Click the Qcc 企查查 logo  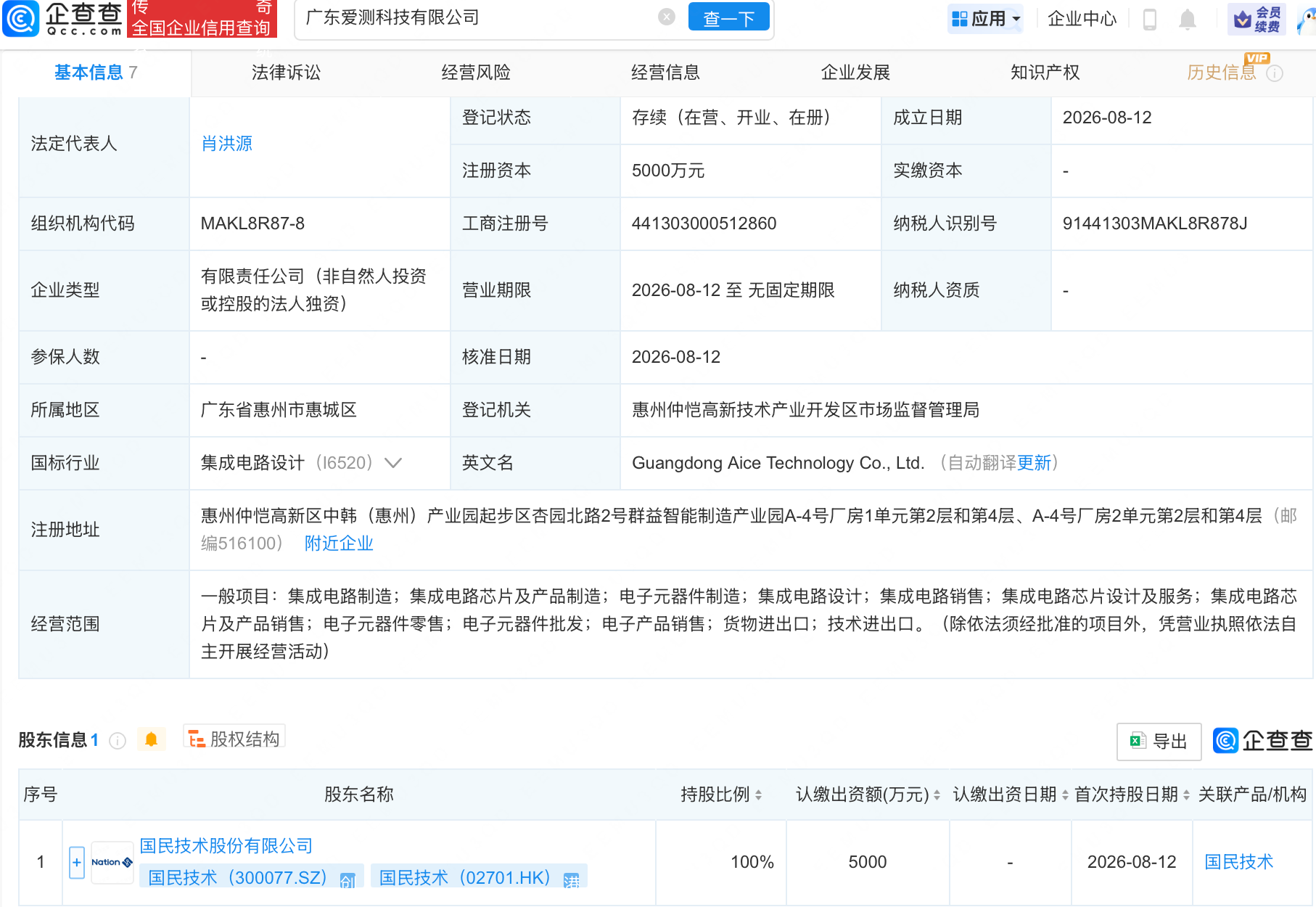[63, 18]
